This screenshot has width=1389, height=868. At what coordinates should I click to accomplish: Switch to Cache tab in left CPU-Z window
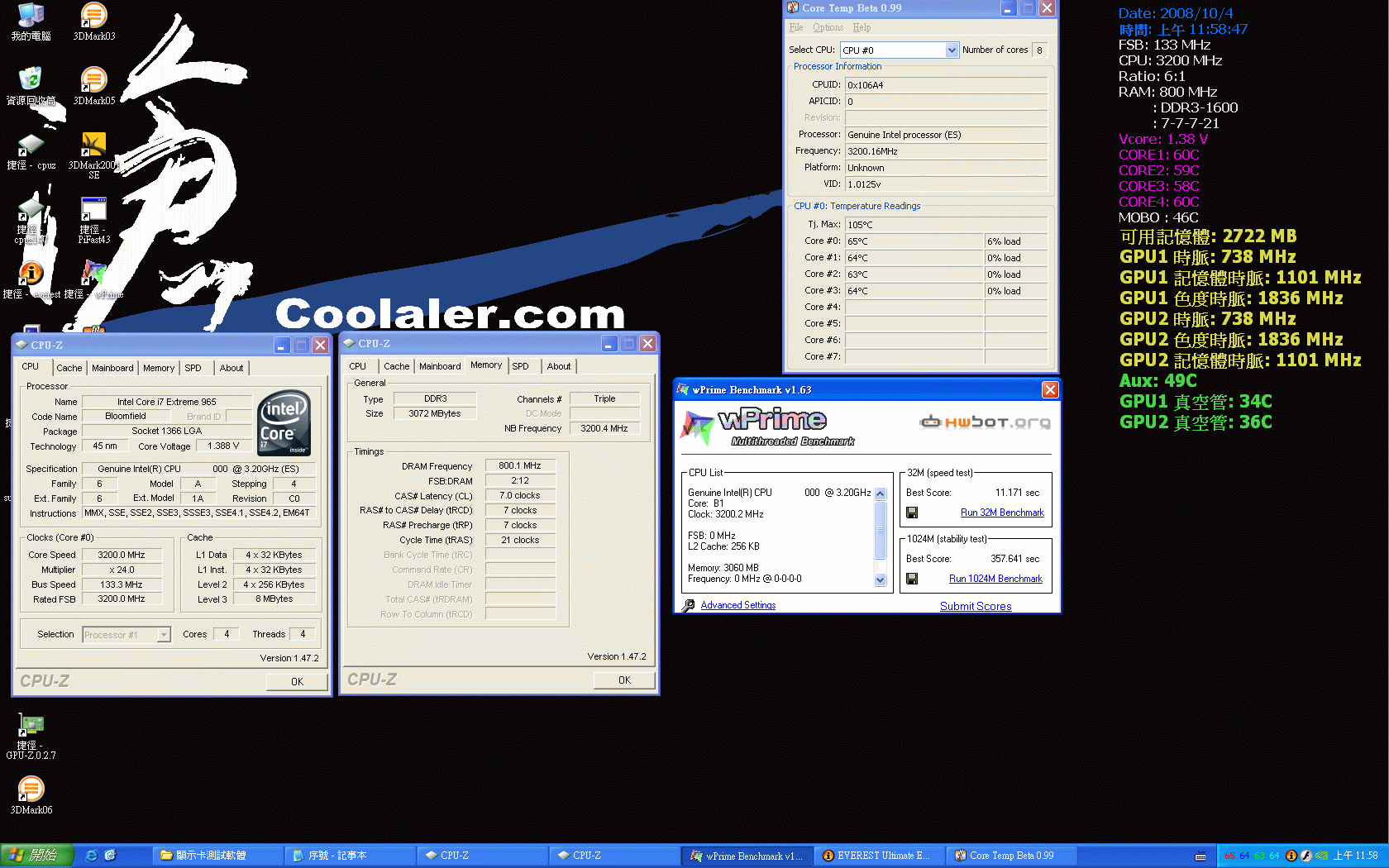(69, 368)
